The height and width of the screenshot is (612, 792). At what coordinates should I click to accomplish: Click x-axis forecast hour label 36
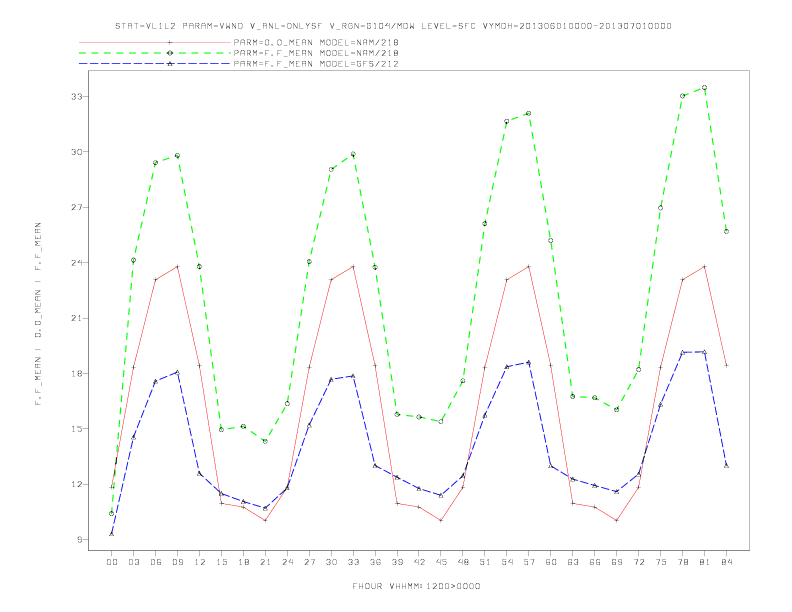(375, 562)
